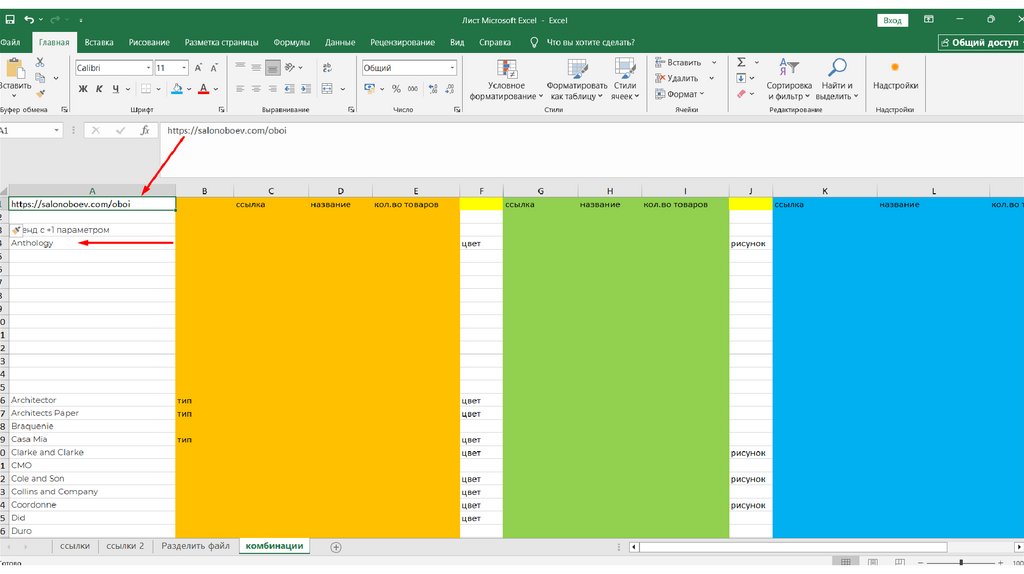Open the Формулы ribbon tab
1024x574 pixels.
click(291, 42)
